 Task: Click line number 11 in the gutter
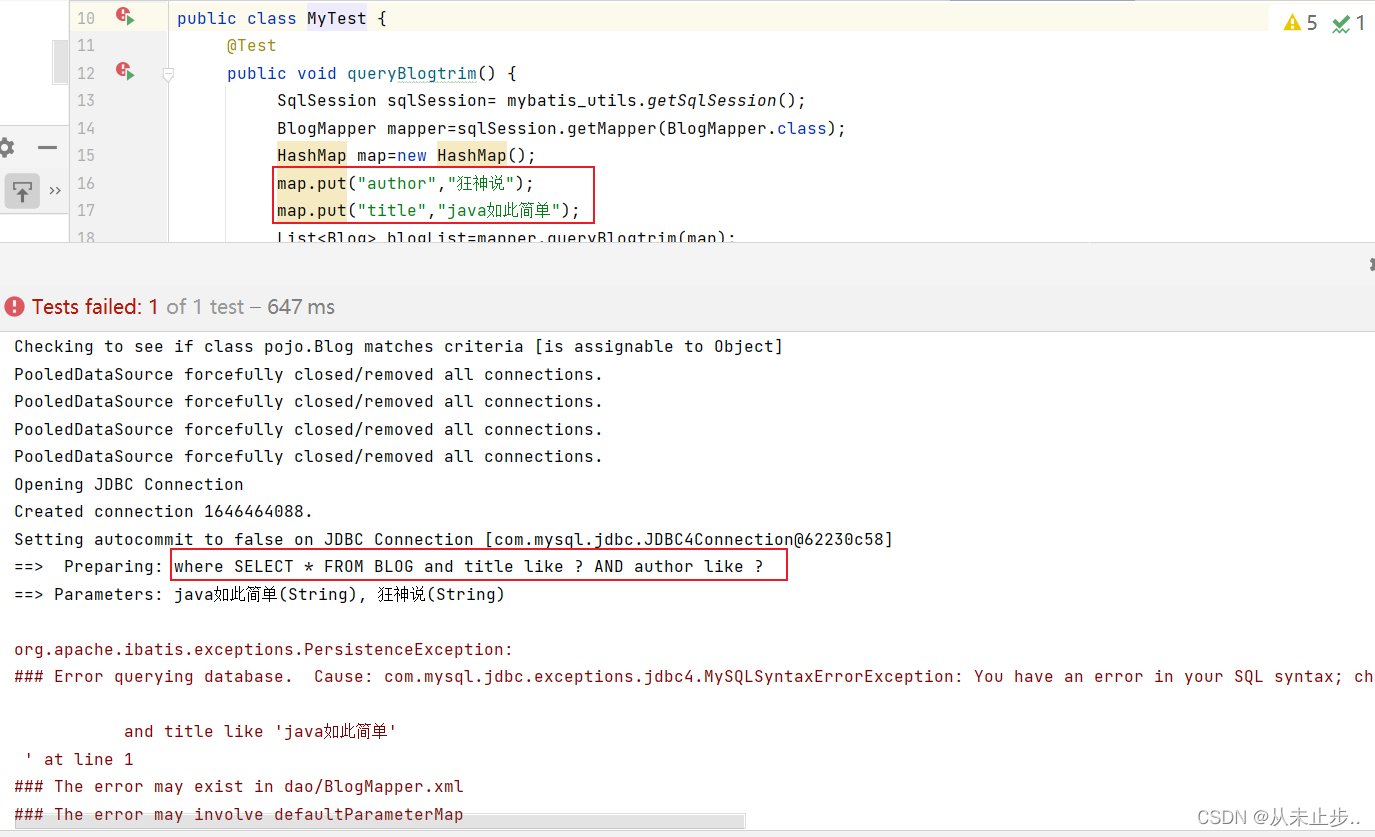coord(86,45)
